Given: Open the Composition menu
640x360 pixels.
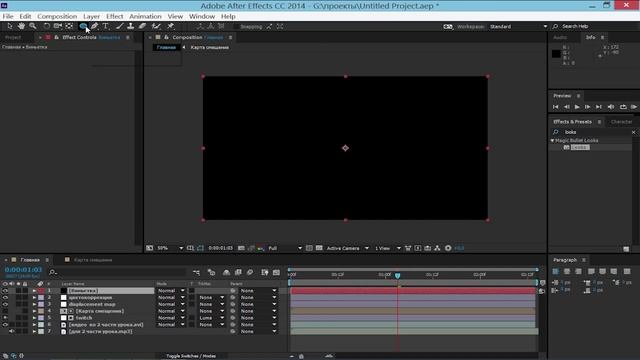Looking at the screenshot, I should pos(57,16).
